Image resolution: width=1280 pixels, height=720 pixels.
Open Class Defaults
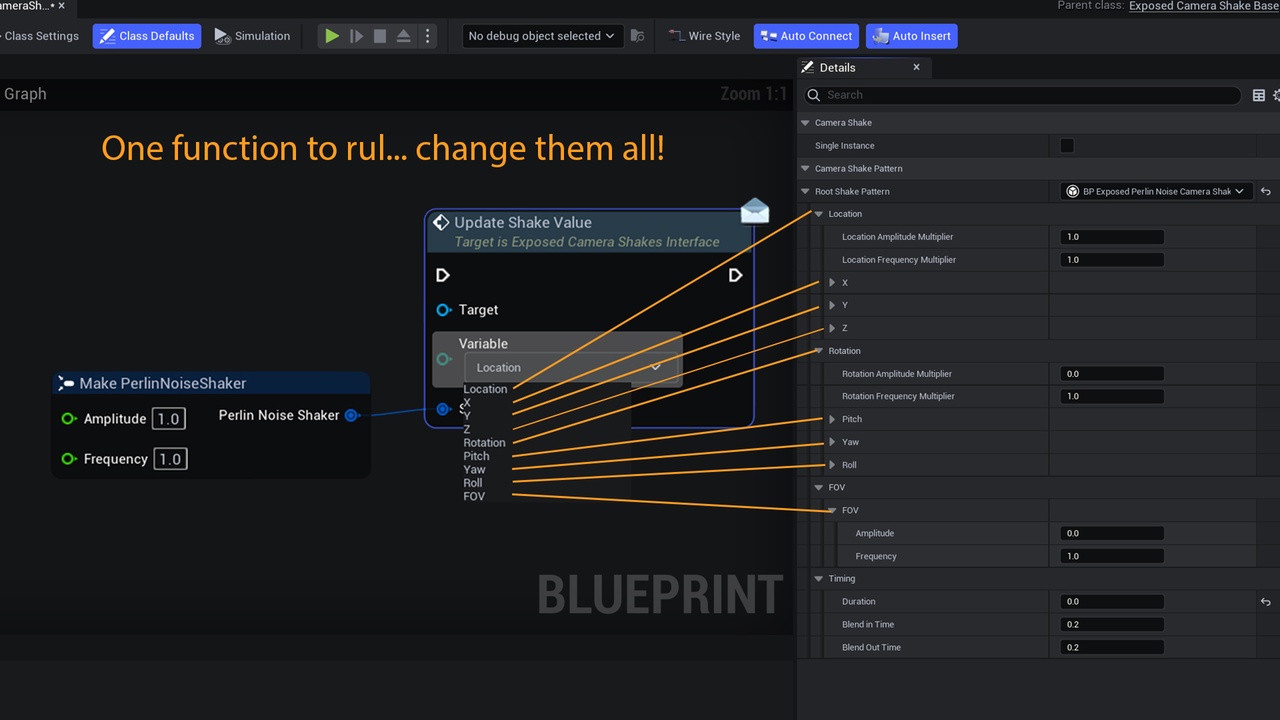pyautogui.click(x=147, y=36)
